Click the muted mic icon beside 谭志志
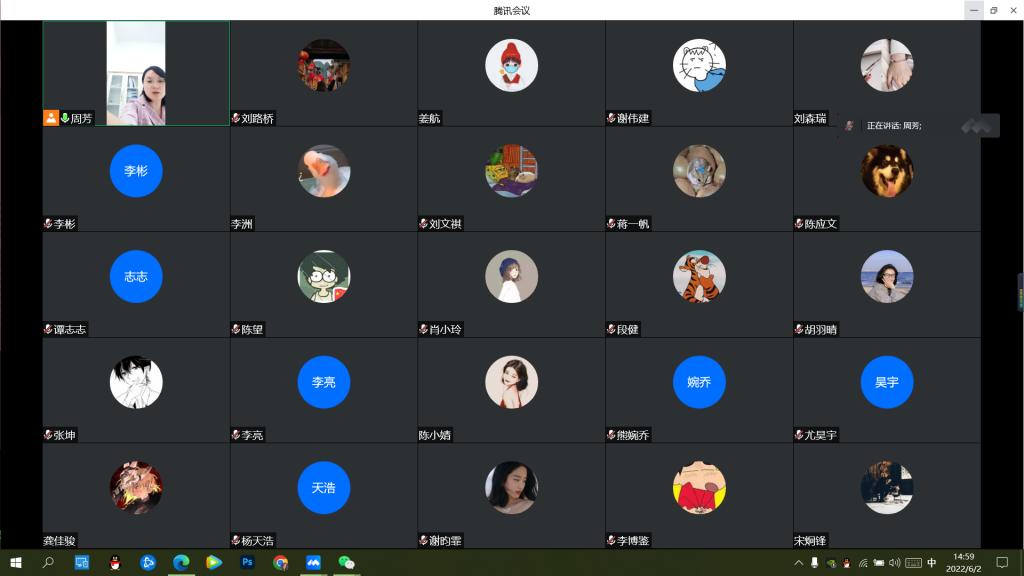 pos(48,329)
